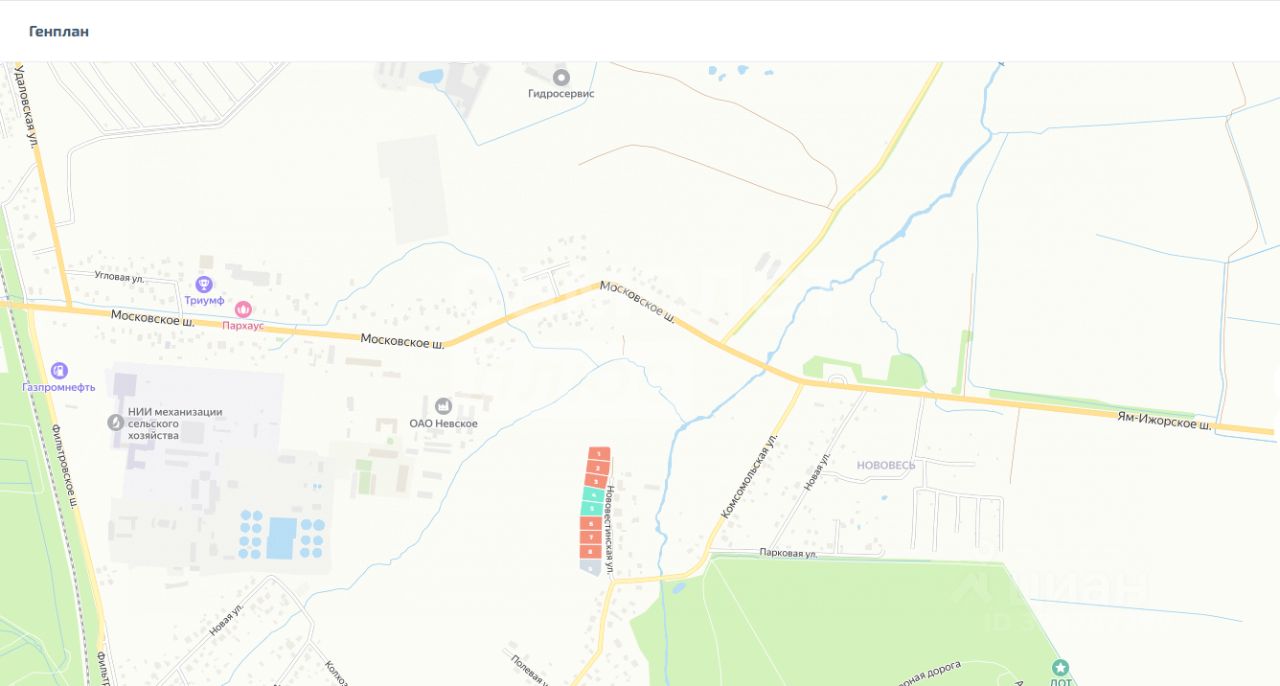1280x686 pixels.
Task: Select red plot number 1
Action: (599, 453)
